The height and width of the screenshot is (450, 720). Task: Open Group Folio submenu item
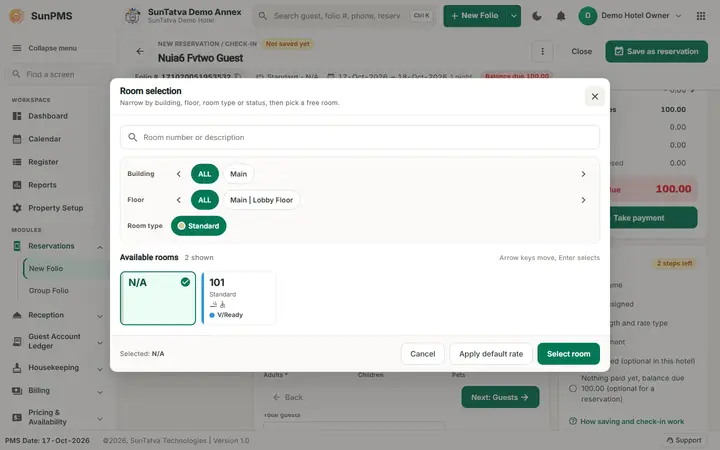(49, 291)
